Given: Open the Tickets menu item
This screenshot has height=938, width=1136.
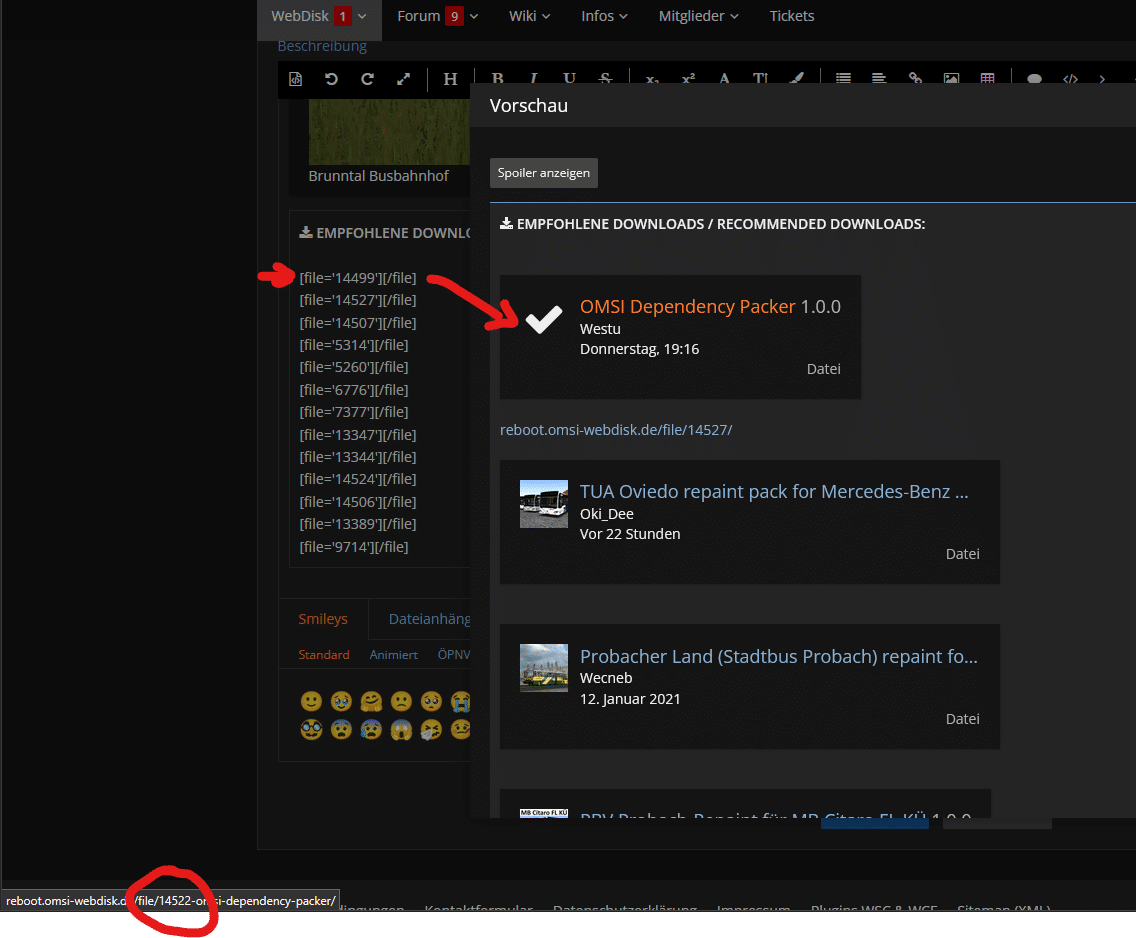Looking at the screenshot, I should tap(791, 16).
